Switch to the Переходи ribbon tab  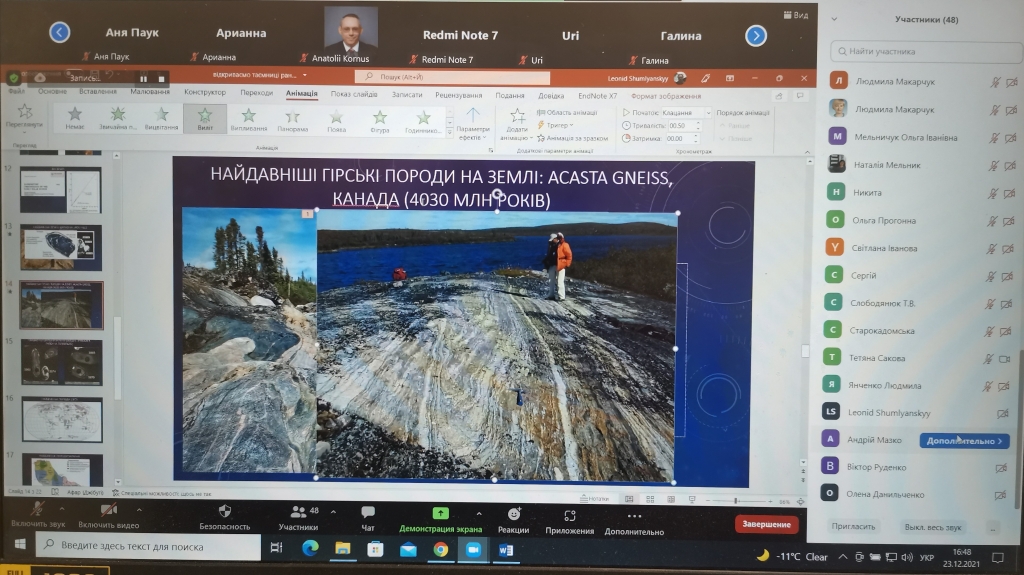coord(256,93)
